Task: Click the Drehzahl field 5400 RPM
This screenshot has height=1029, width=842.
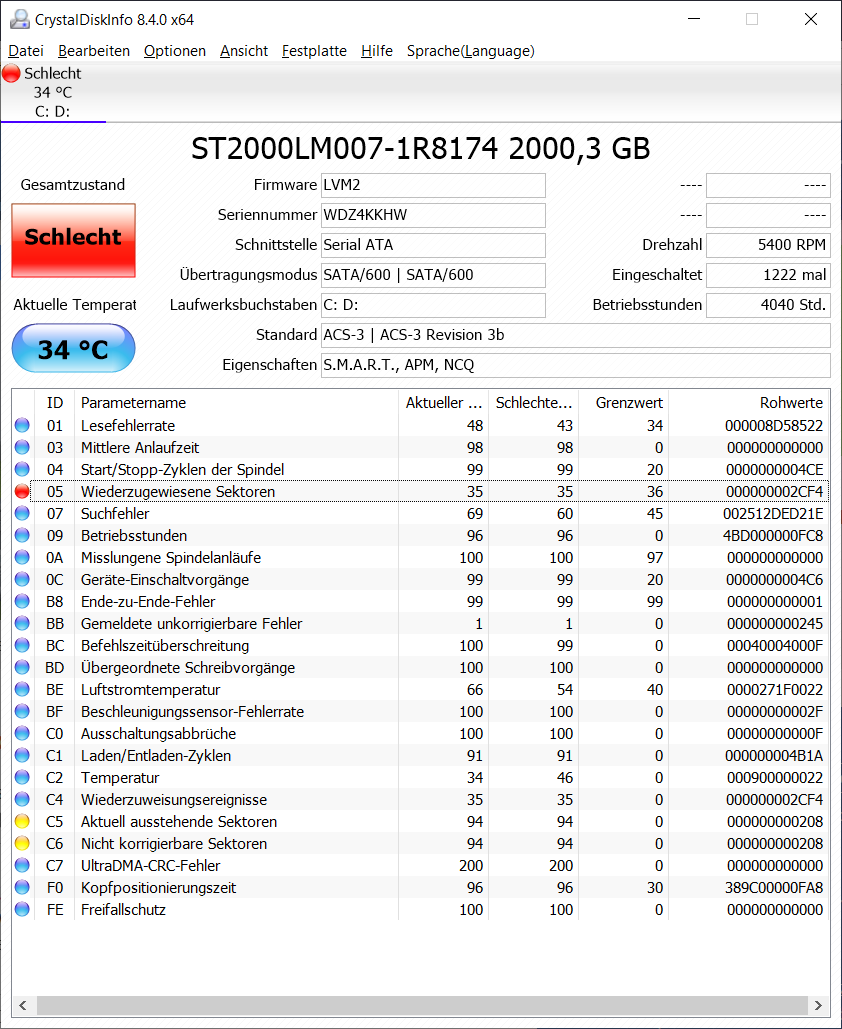Action: pyautogui.click(x=768, y=245)
